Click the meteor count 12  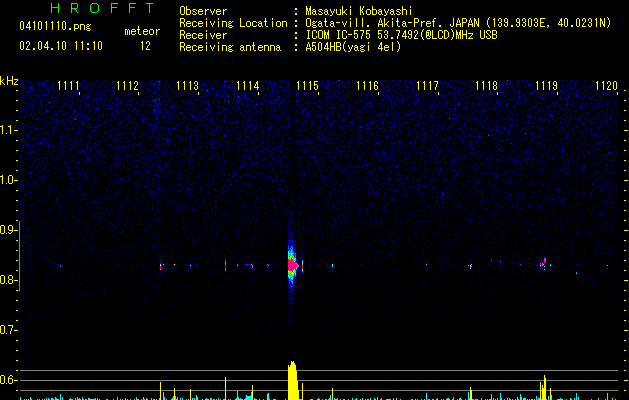tap(145, 46)
